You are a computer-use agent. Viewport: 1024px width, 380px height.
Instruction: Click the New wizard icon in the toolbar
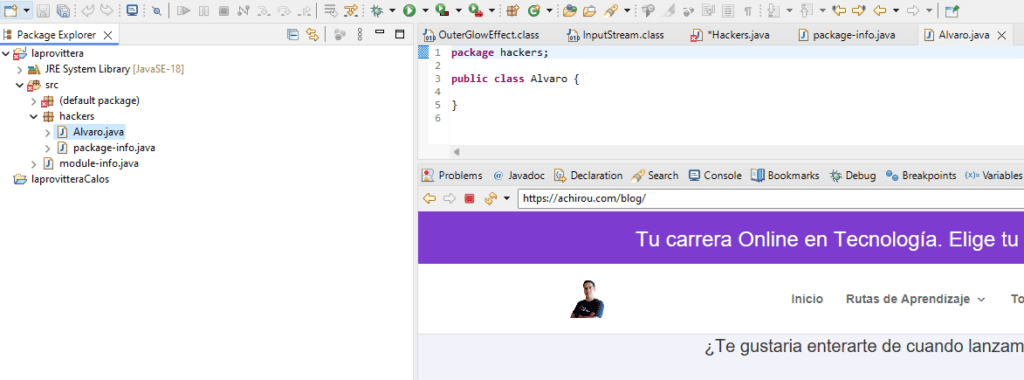(x=10, y=10)
